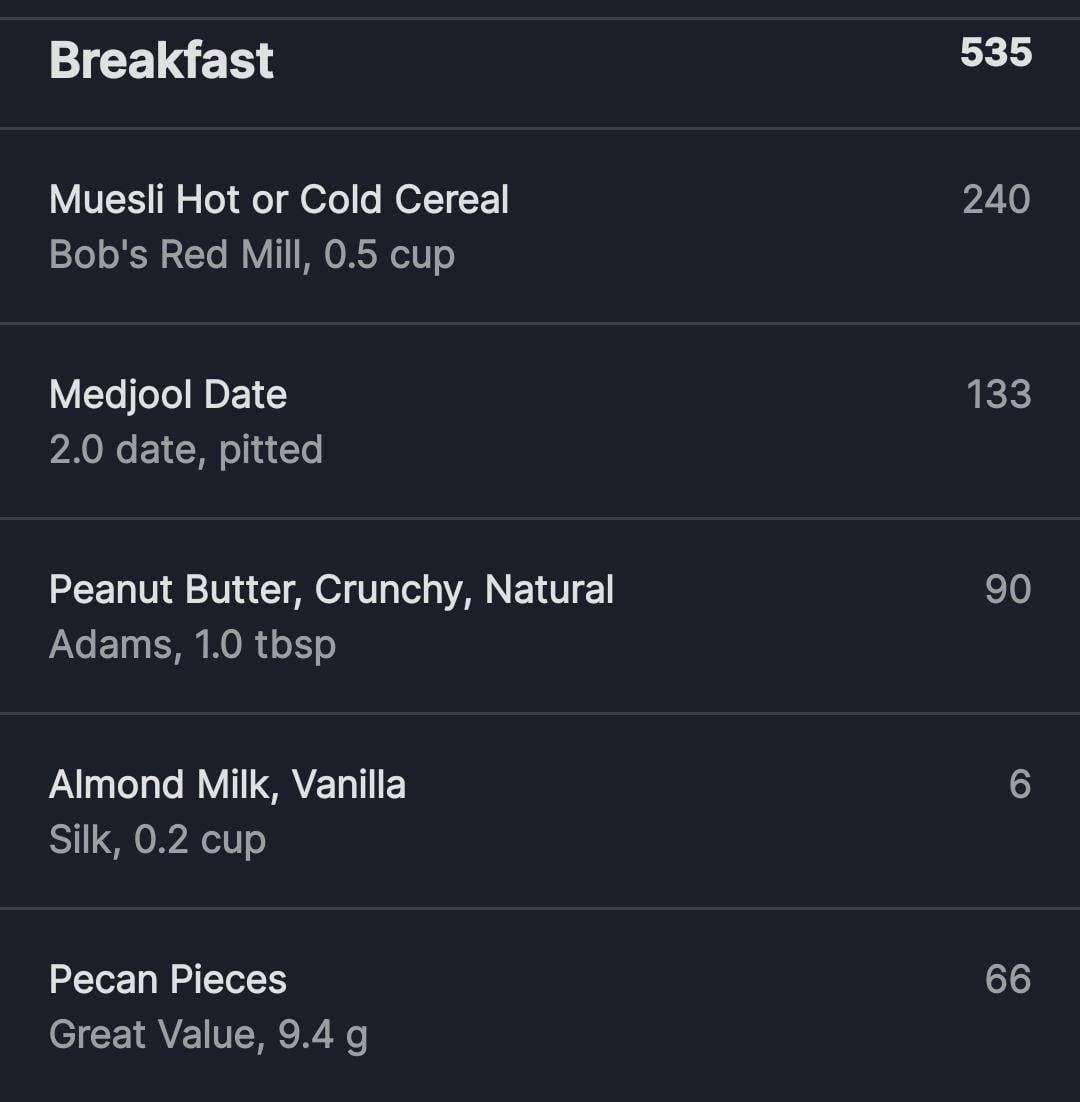Screen dimensions: 1080x1102
Task: Select the 0.5 cup serving of Muesli
Action: point(390,255)
